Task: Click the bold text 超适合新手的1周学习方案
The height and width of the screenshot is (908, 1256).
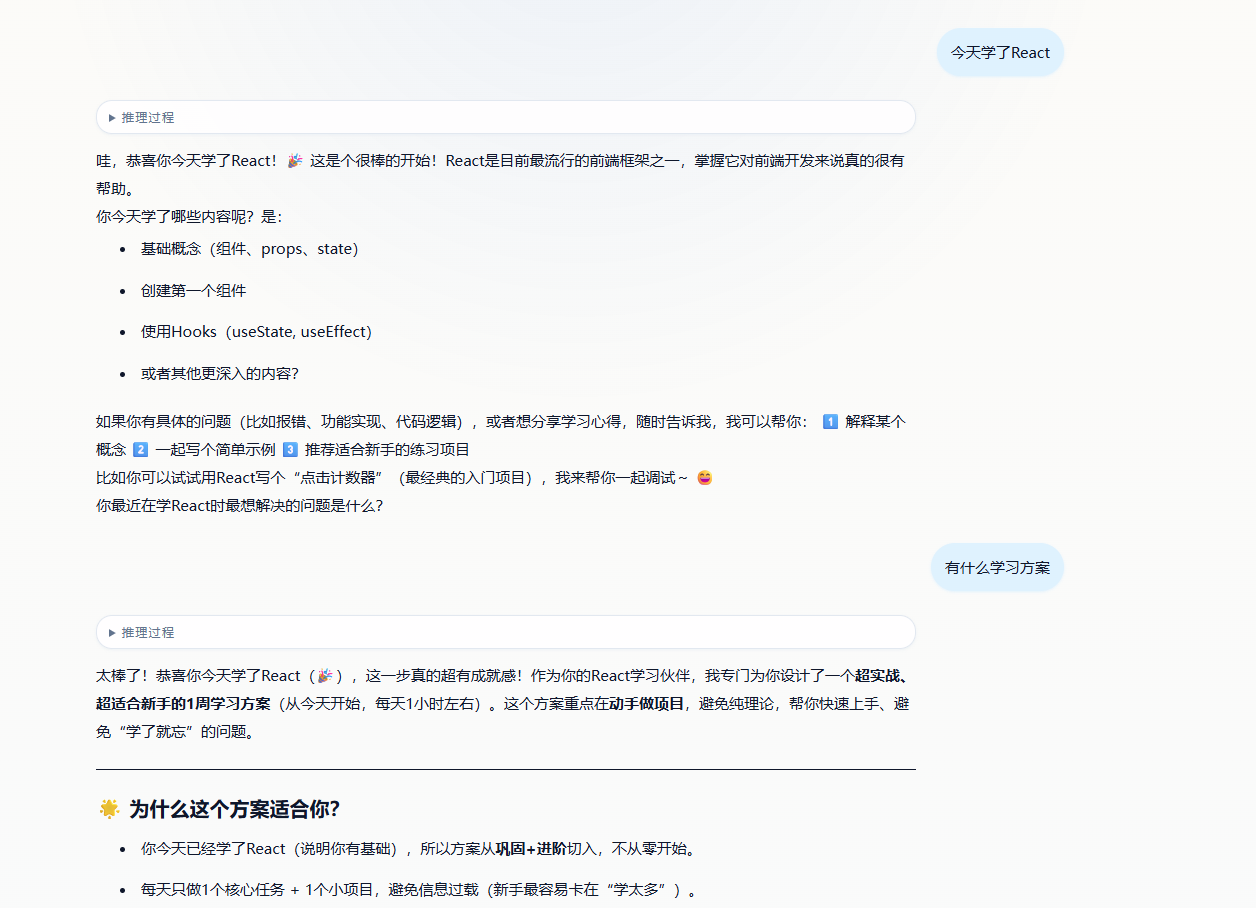Action: click(183, 704)
